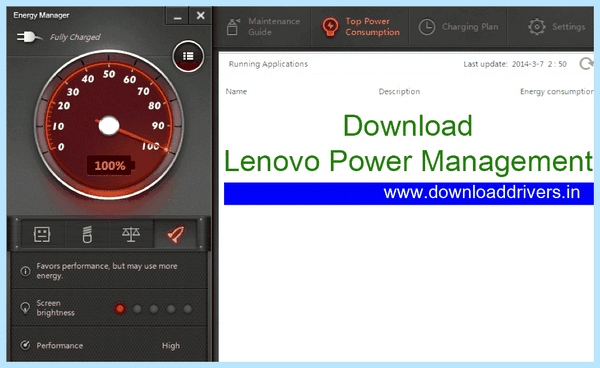Click the Performance High value
600x368 pixels.
click(x=171, y=346)
